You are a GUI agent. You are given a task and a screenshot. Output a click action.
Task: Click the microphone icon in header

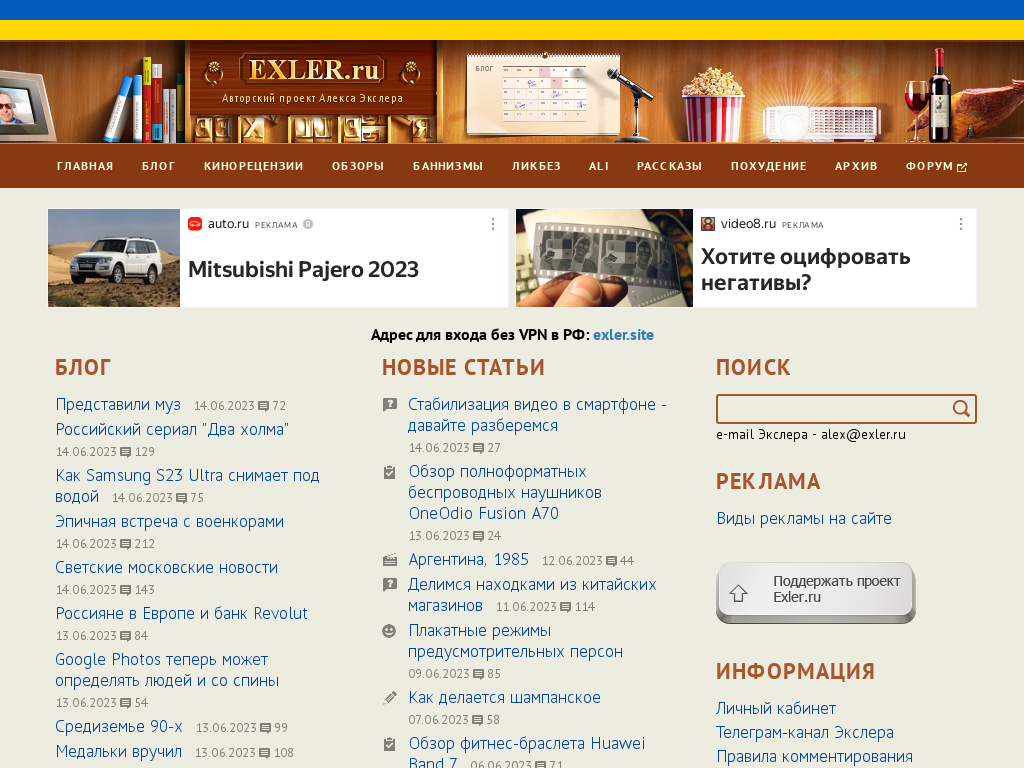pos(632,103)
